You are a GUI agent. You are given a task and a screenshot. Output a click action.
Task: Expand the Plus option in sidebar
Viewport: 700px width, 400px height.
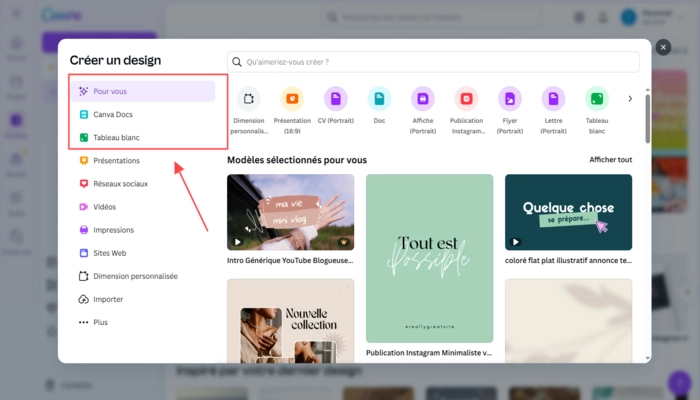pyautogui.click(x=143, y=322)
